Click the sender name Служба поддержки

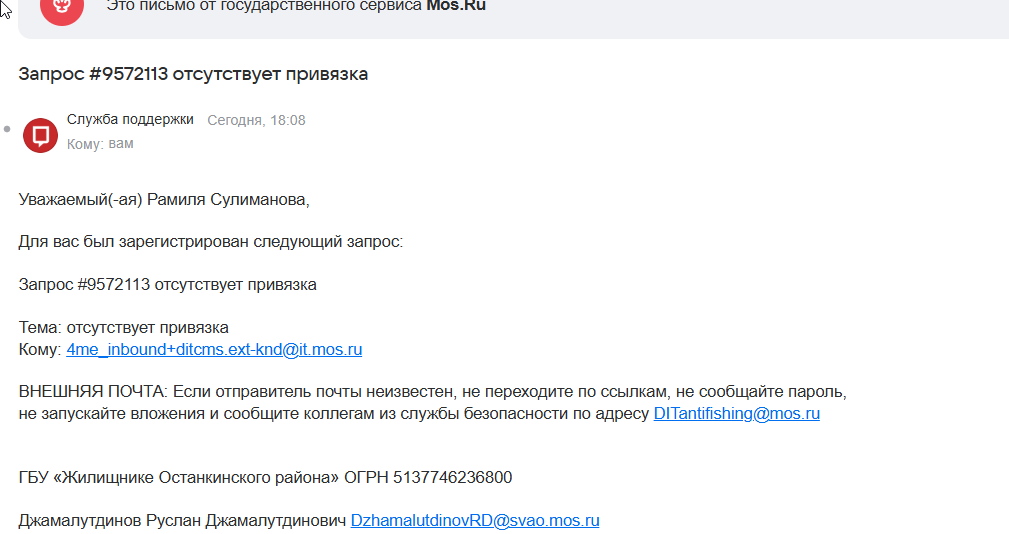pyautogui.click(x=130, y=120)
